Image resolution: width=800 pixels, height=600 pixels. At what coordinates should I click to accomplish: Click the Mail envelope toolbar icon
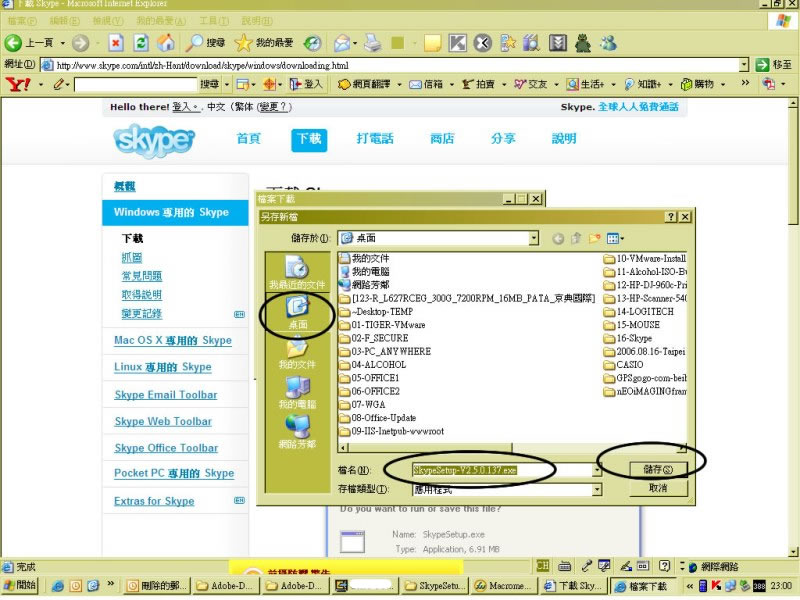[342, 43]
